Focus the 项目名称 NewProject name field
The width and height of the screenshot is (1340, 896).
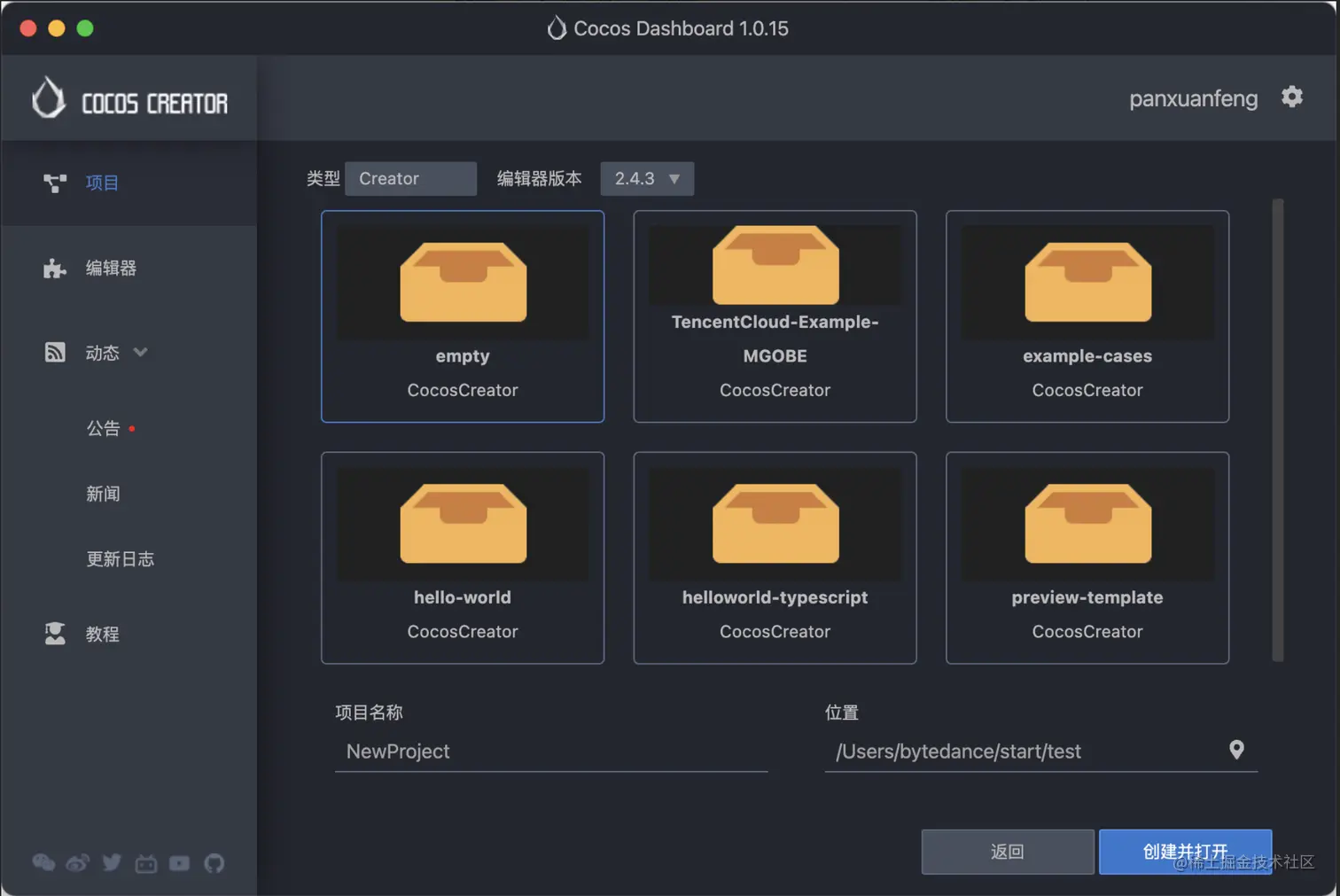tap(551, 752)
